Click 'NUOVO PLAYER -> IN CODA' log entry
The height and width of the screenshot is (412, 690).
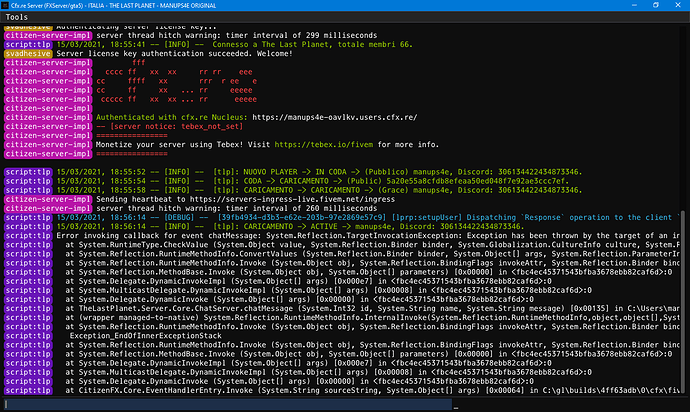click(x=319, y=172)
